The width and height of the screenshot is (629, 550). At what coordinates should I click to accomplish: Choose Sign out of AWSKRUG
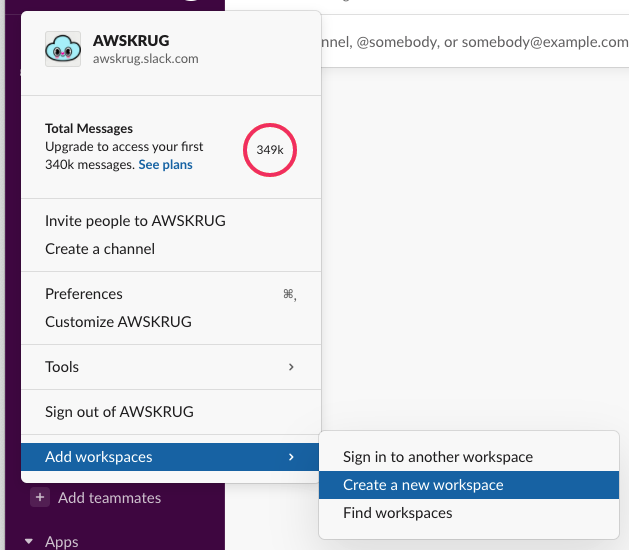171,412
